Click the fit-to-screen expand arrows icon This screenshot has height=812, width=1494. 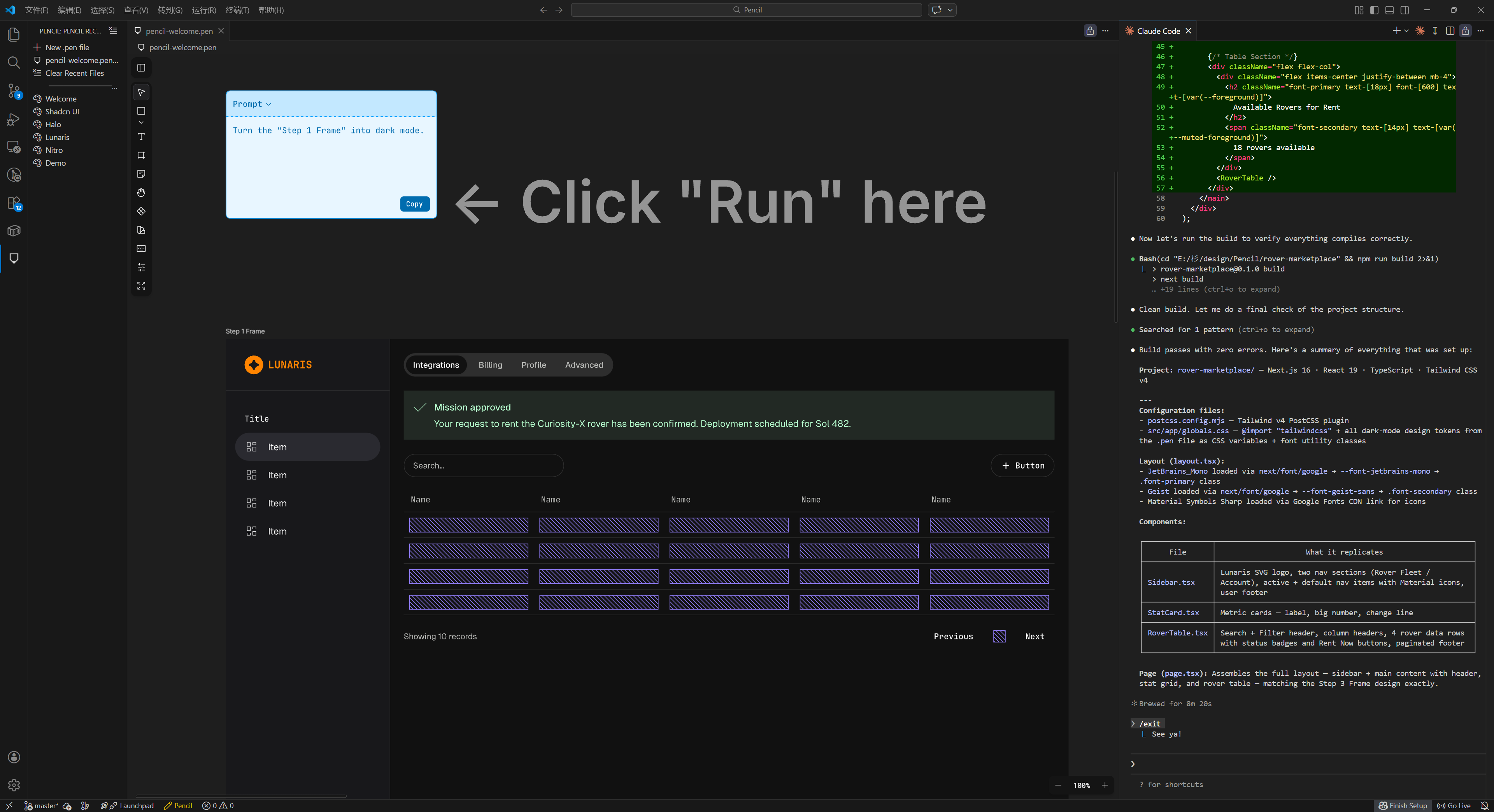pos(141,286)
